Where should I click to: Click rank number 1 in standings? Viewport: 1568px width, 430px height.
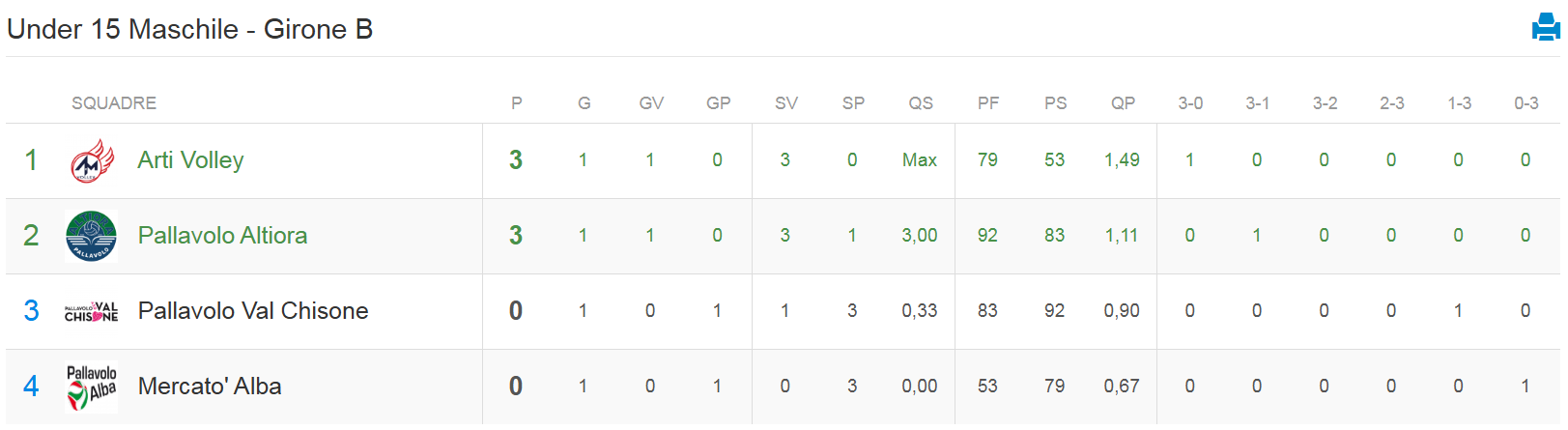(x=31, y=160)
